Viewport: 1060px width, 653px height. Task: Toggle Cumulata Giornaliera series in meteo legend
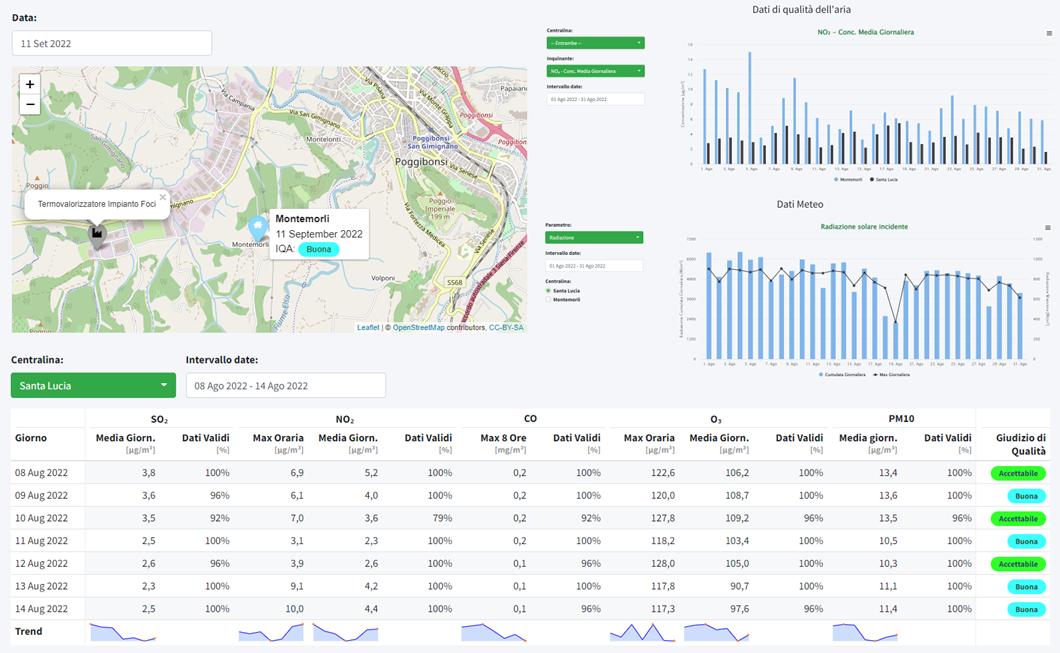tap(842, 374)
